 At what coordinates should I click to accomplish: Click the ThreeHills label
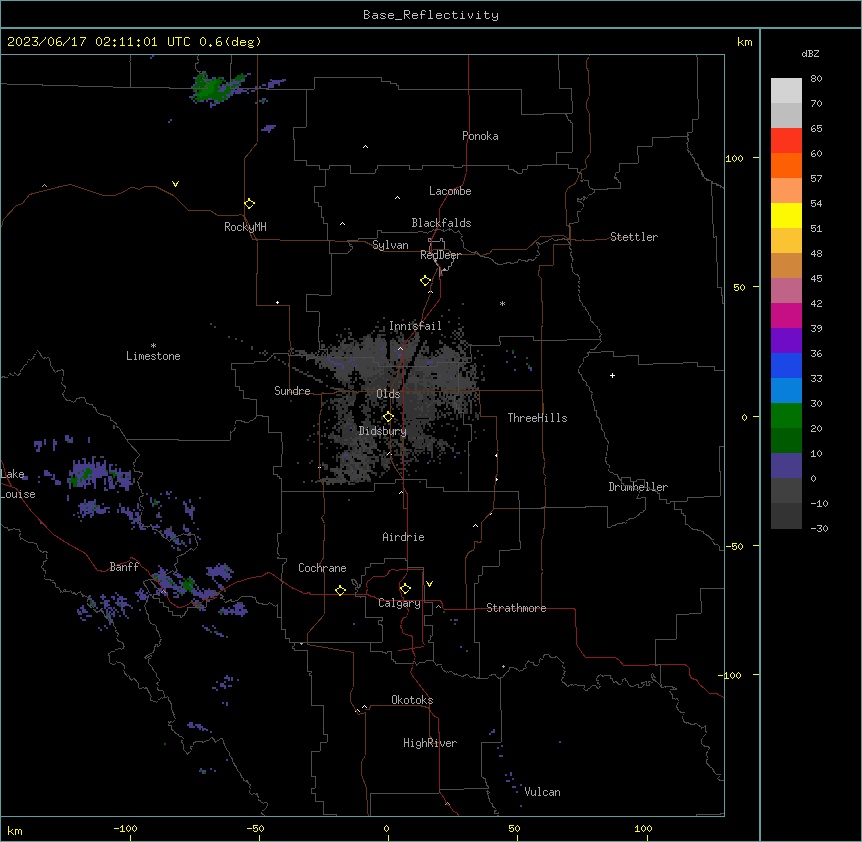tap(537, 418)
